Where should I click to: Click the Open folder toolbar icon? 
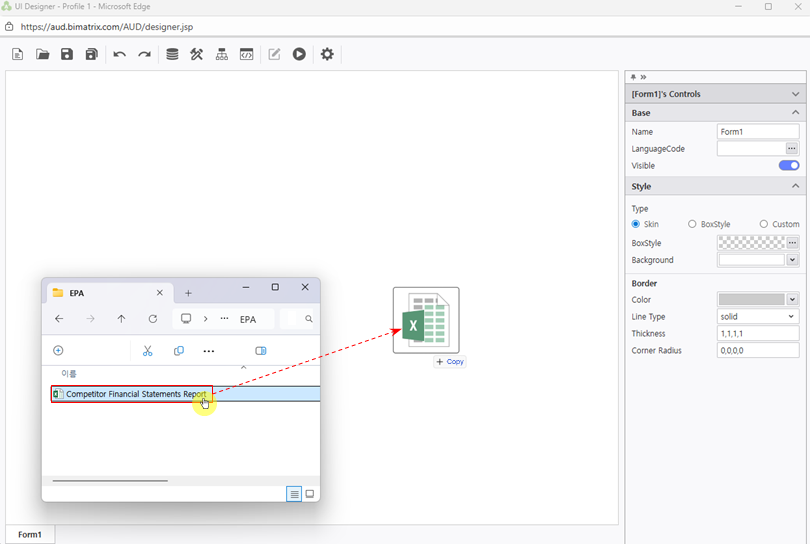coord(43,54)
